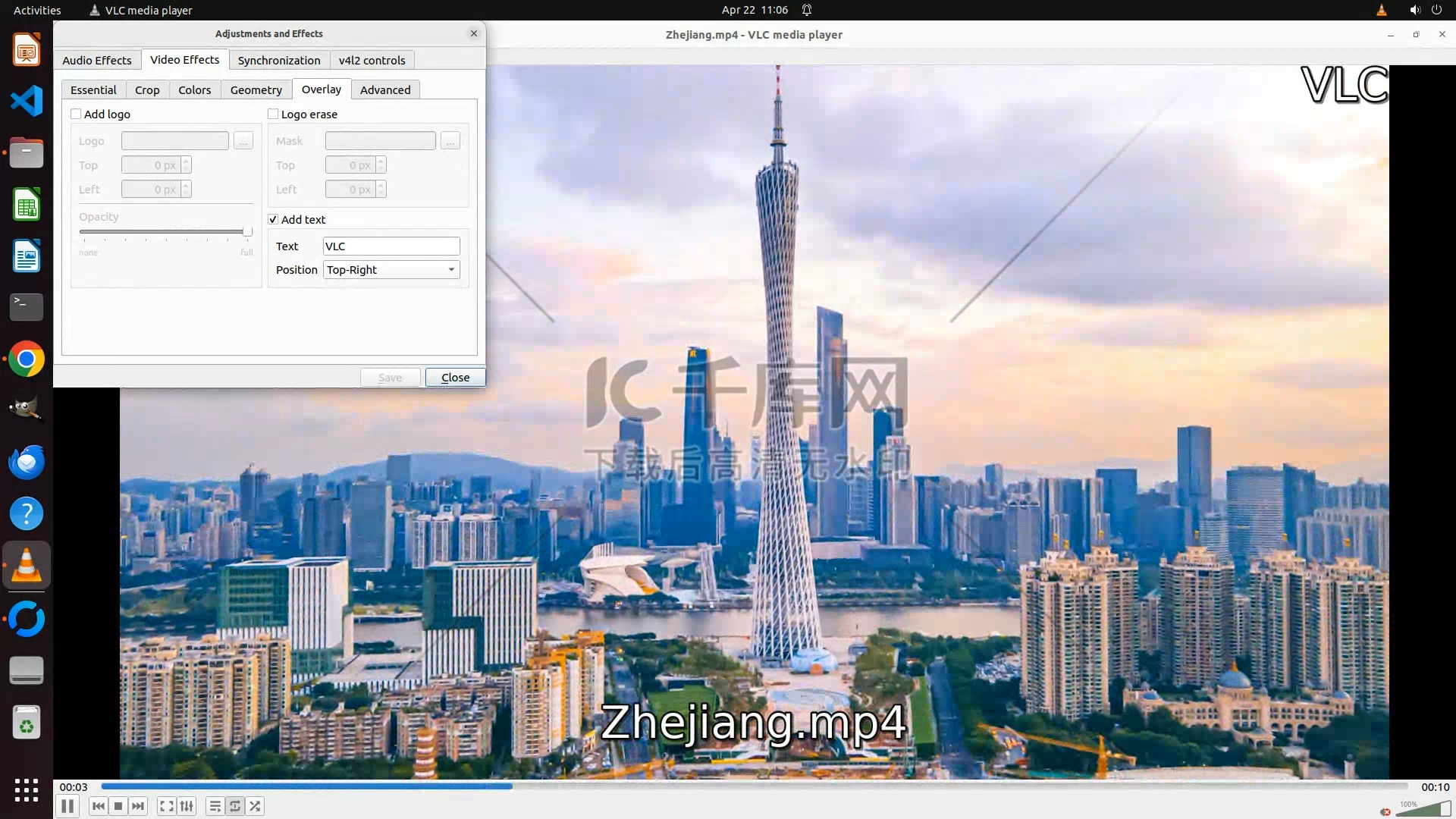The height and width of the screenshot is (819, 1456).
Task: Click the Stop playback button
Action: click(118, 806)
